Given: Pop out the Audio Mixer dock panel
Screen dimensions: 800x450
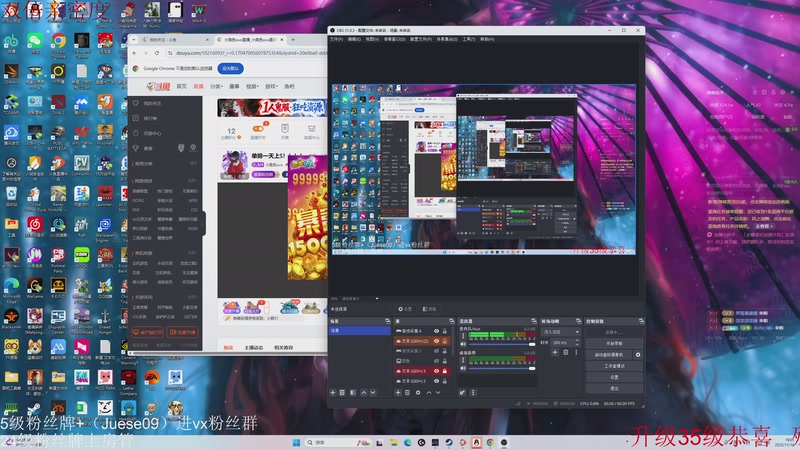Looking at the screenshot, I should coord(534,321).
